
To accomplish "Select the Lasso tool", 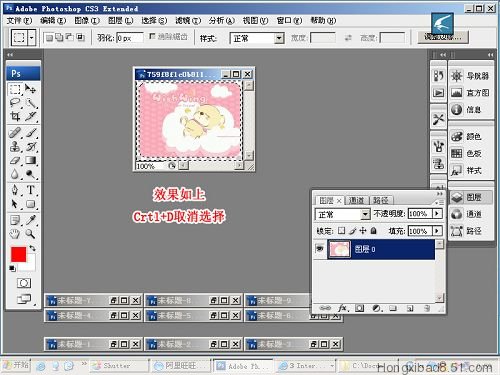I will click(x=15, y=103).
